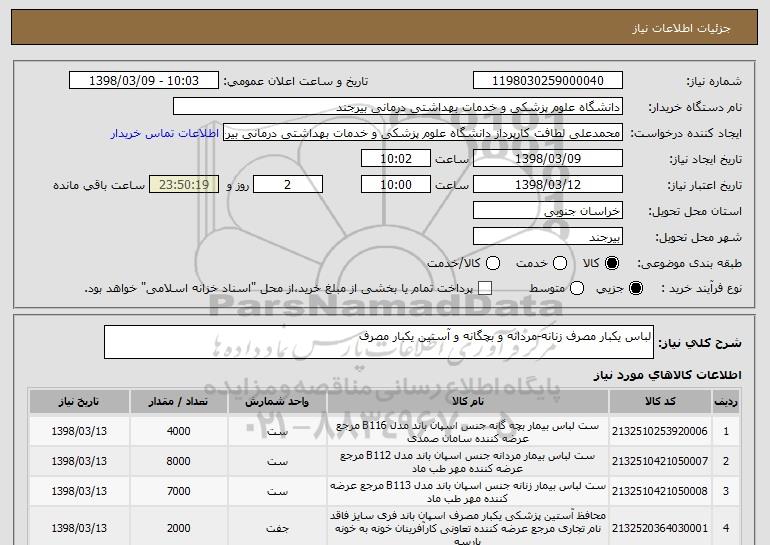Click the تاریخ نیاز column header
The image size is (770, 545).
(79, 402)
